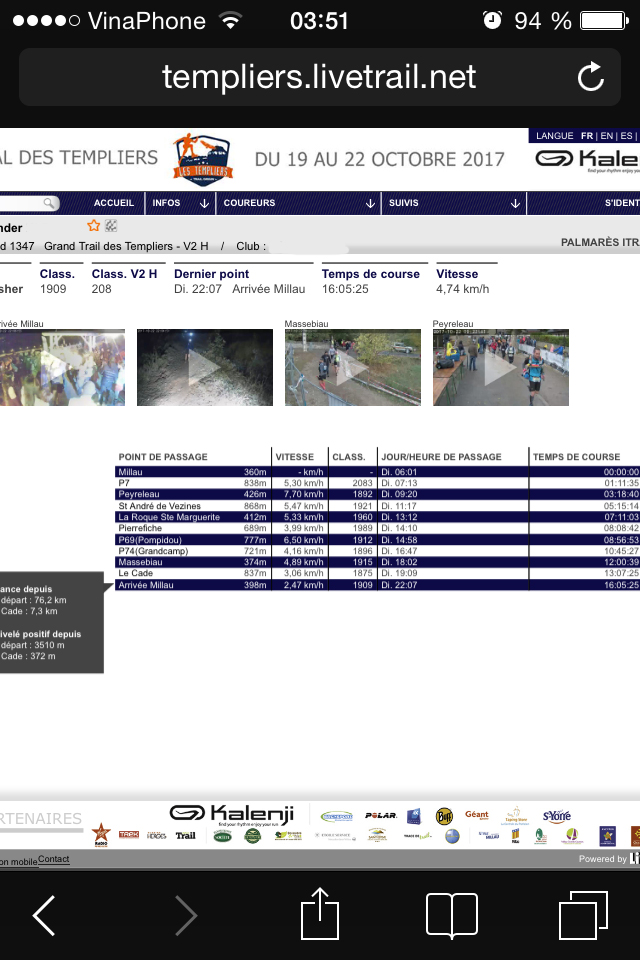Click the search magnifier icon
The height and width of the screenshot is (960, 640).
[48, 203]
